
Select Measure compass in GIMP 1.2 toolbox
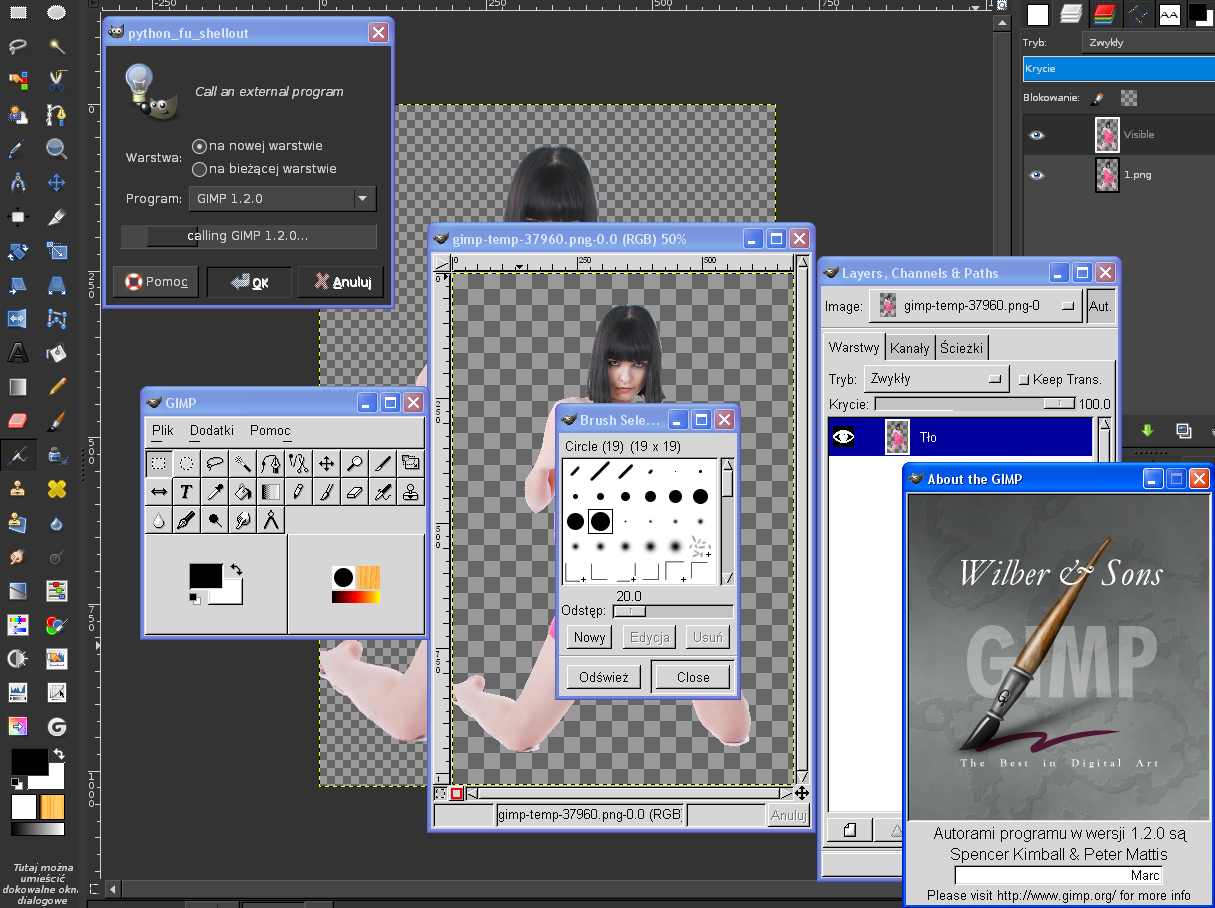[270, 520]
